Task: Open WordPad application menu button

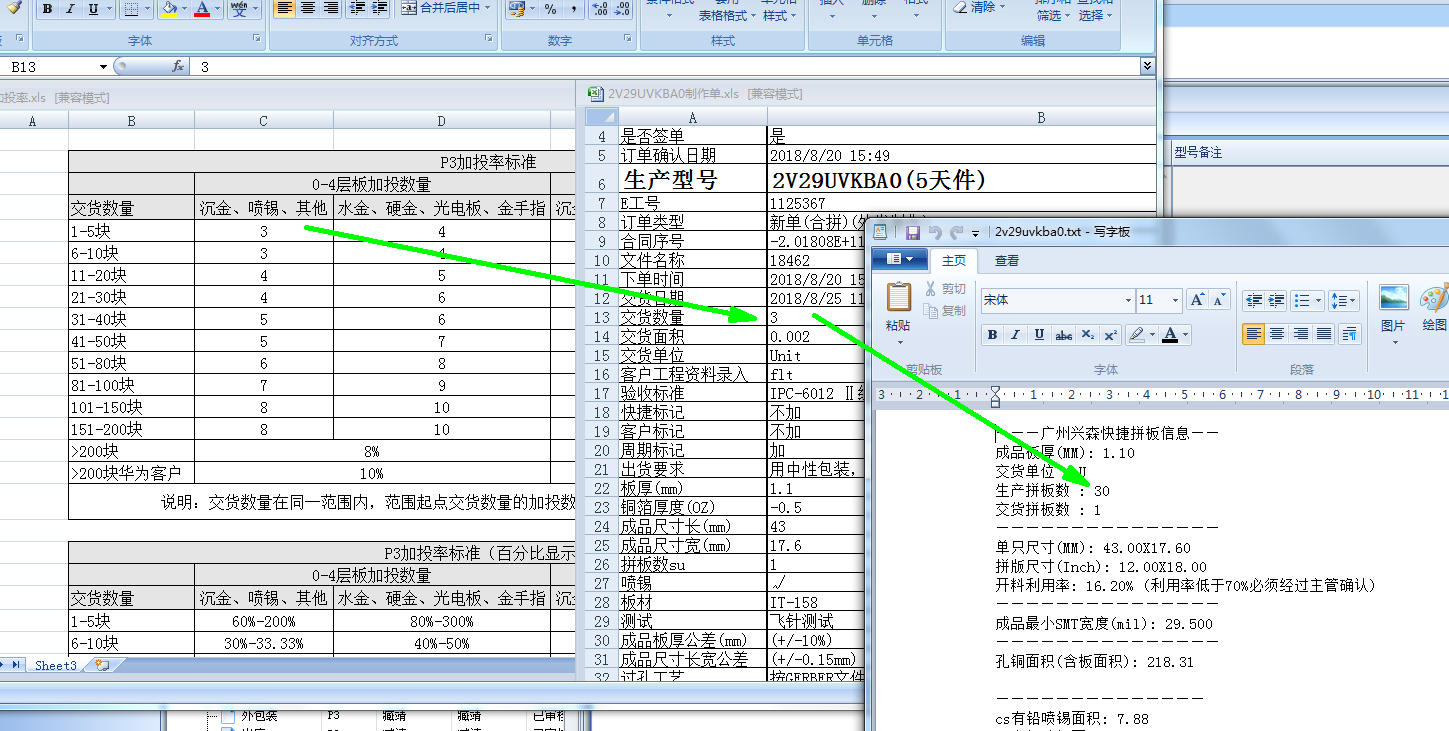Action: [901, 260]
